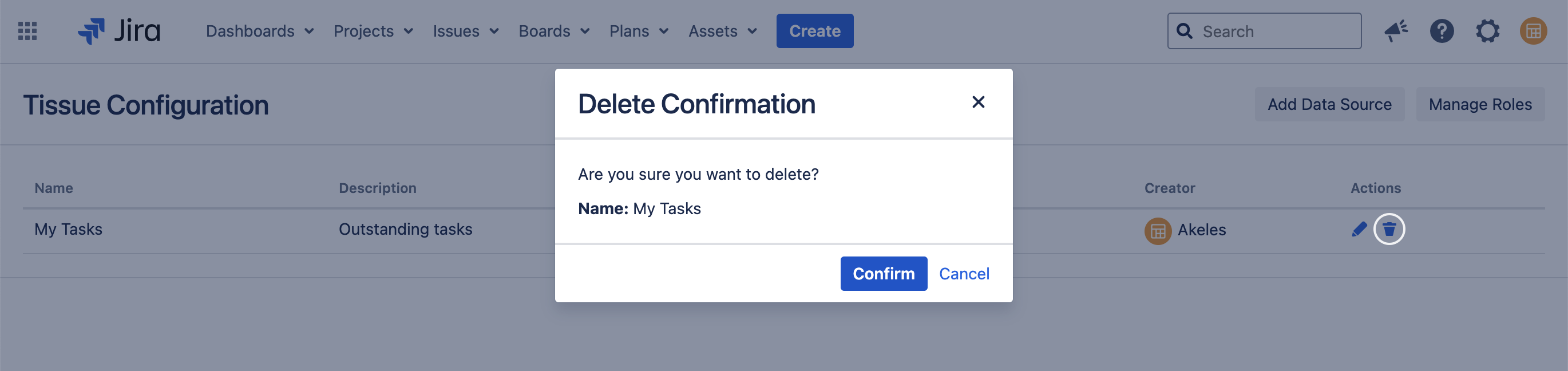Open the Assets menu
1568x371 pixels.
[x=723, y=31]
